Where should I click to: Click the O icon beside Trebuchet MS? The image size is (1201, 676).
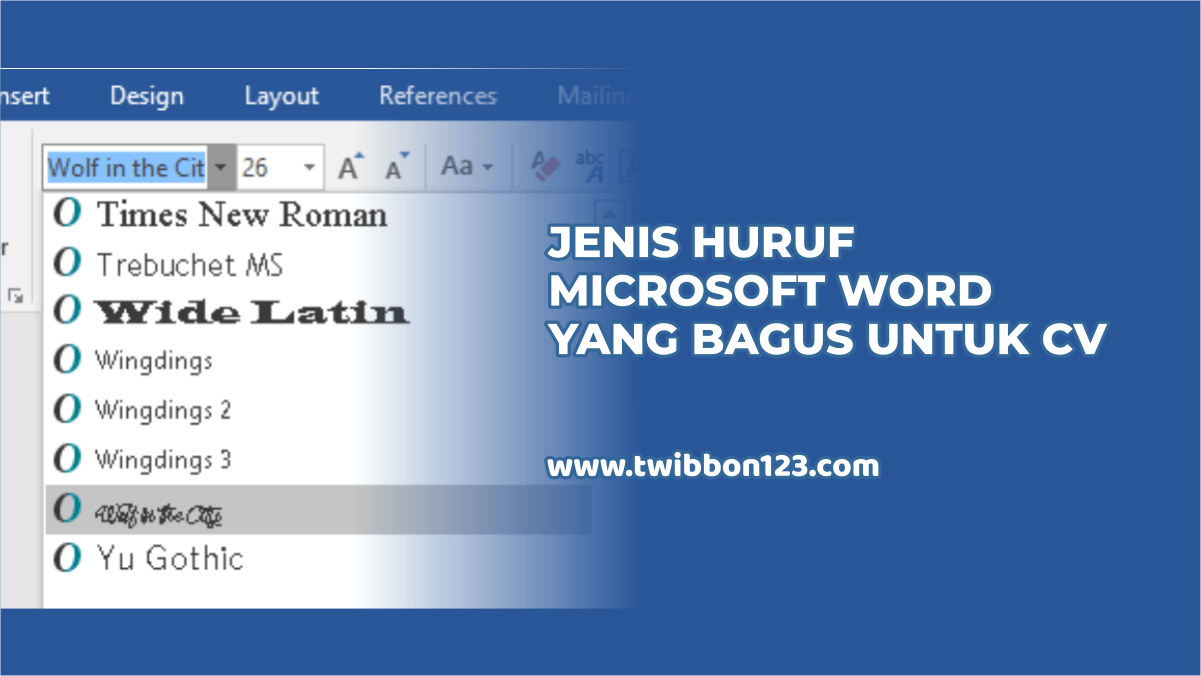pyautogui.click(x=67, y=263)
